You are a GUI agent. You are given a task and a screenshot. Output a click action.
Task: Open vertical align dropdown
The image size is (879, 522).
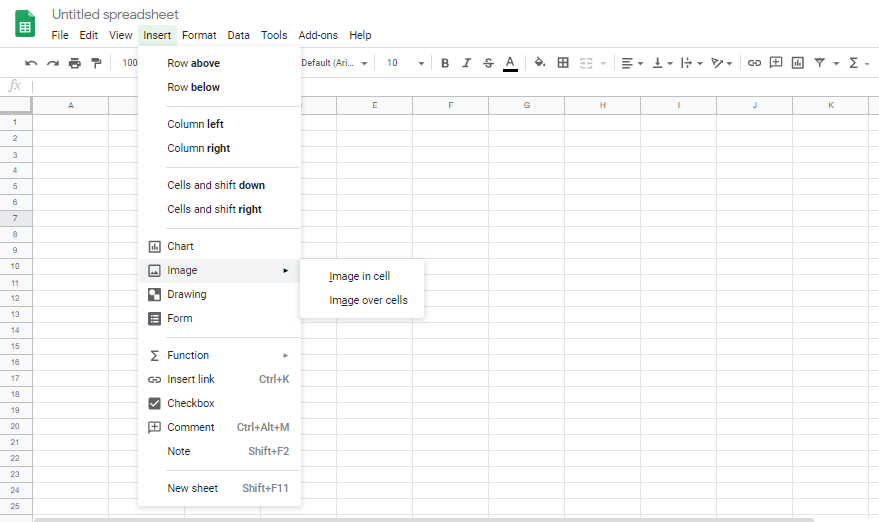662,63
